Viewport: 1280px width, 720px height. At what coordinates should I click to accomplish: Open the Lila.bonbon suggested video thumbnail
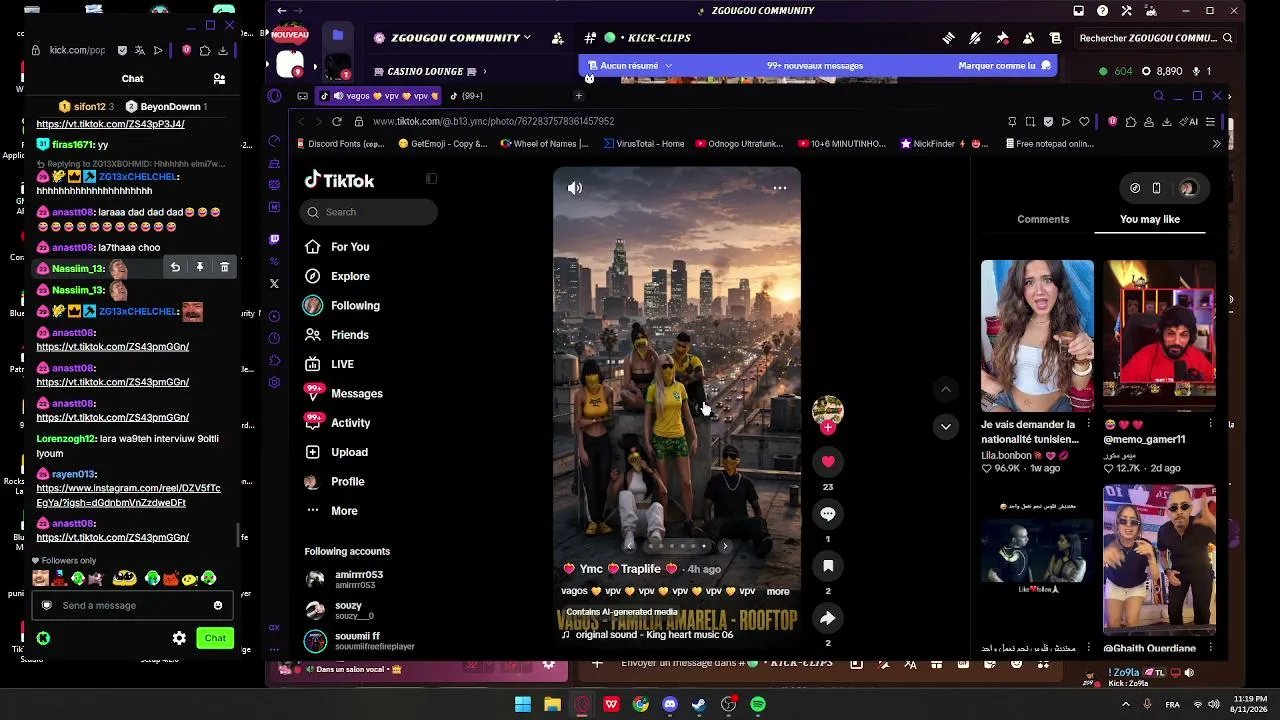(x=1037, y=336)
